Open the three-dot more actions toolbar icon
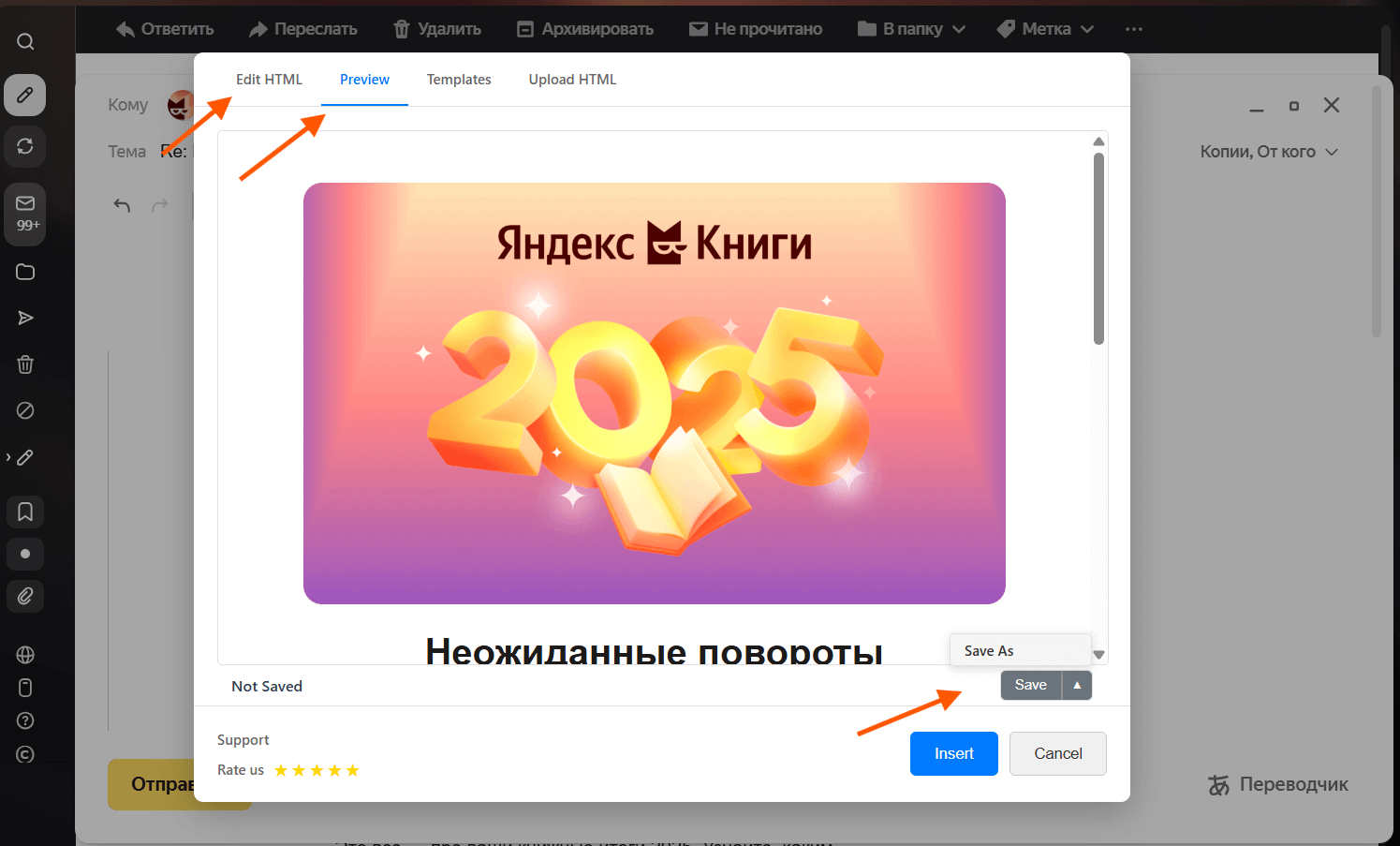This screenshot has width=1400, height=846. [1134, 29]
